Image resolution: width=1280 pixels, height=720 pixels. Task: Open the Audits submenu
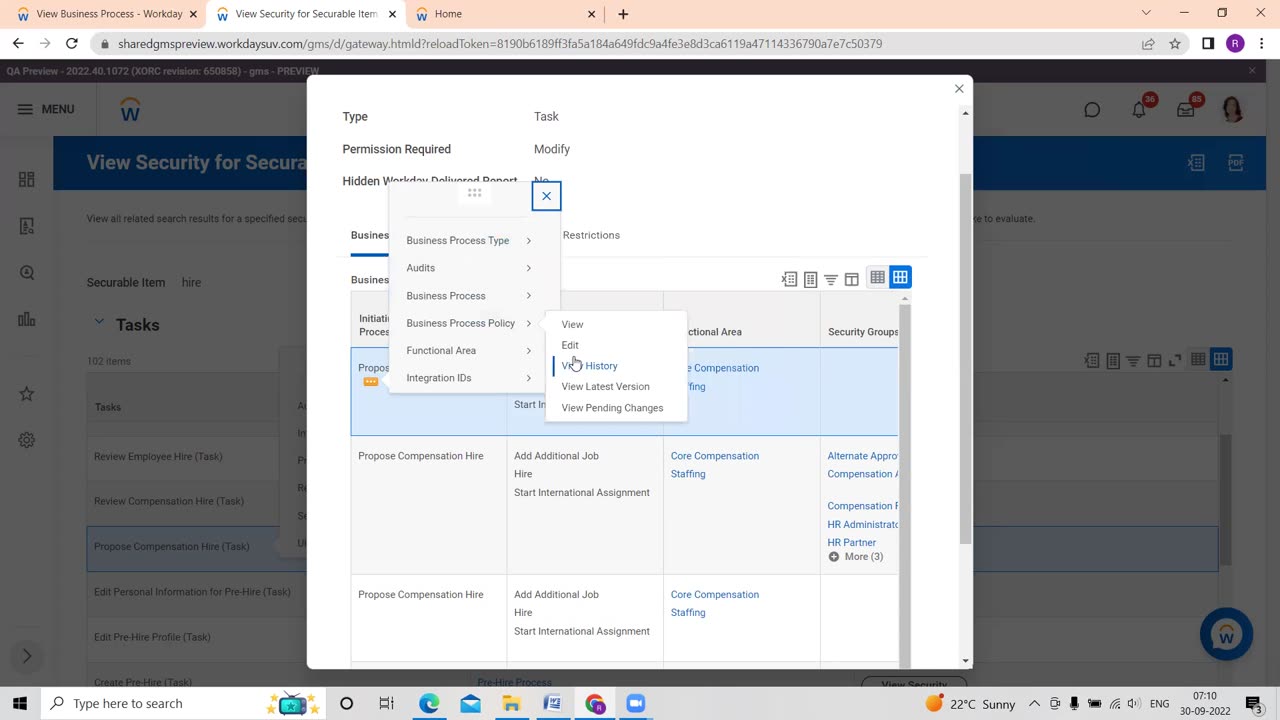pos(468,268)
